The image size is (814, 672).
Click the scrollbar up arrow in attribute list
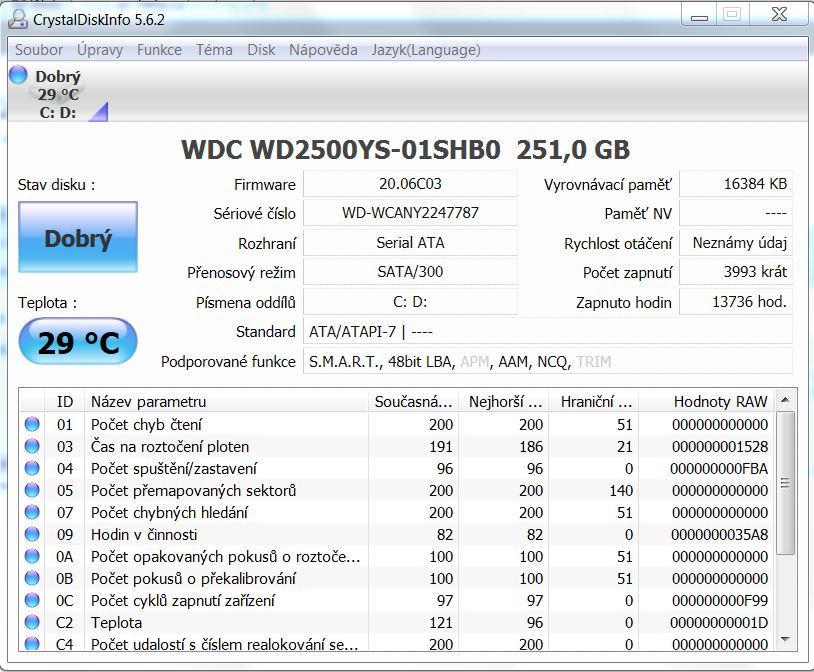click(x=785, y=399)
